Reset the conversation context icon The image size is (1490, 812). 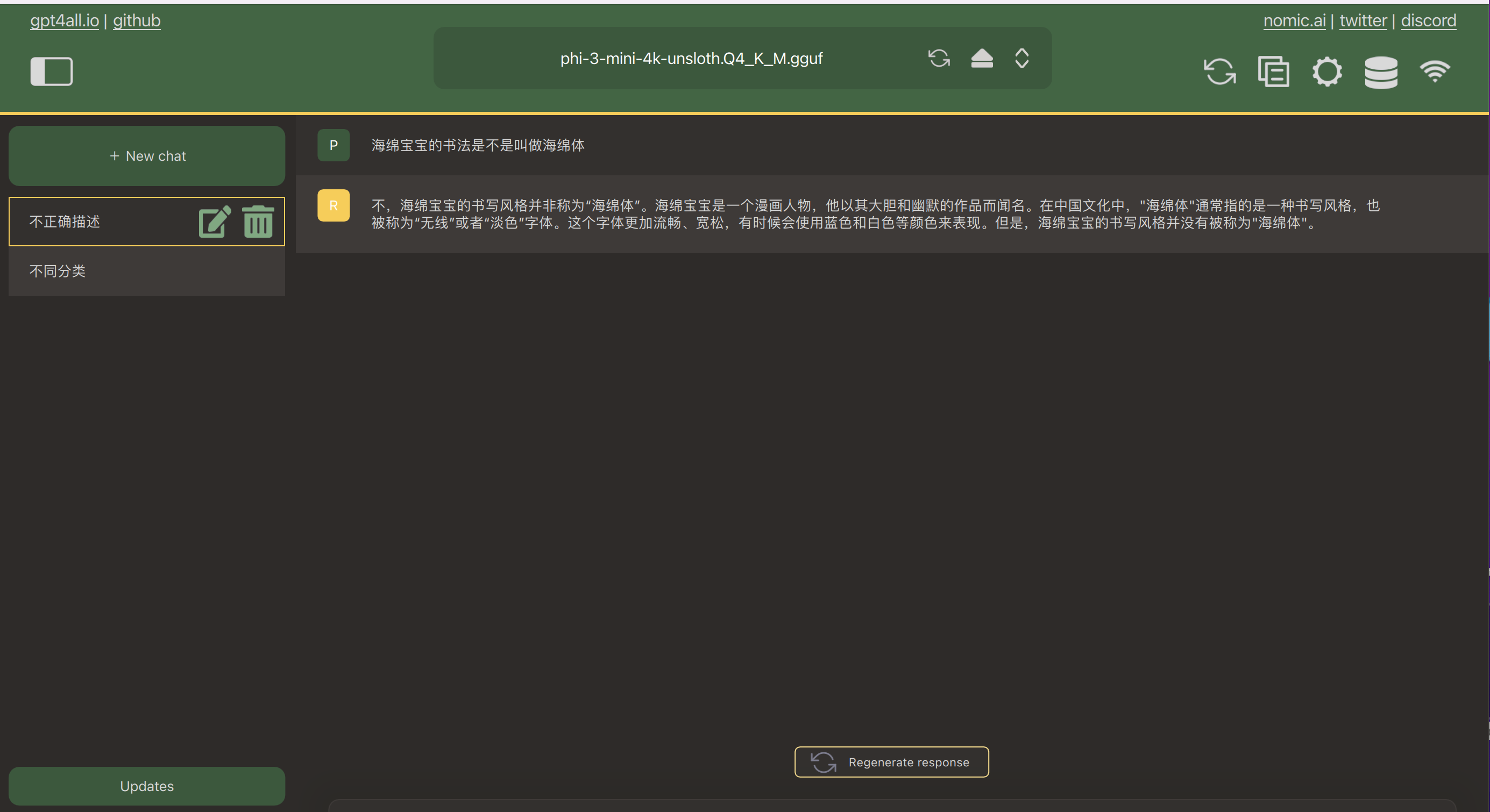[x=1219, y=72]
